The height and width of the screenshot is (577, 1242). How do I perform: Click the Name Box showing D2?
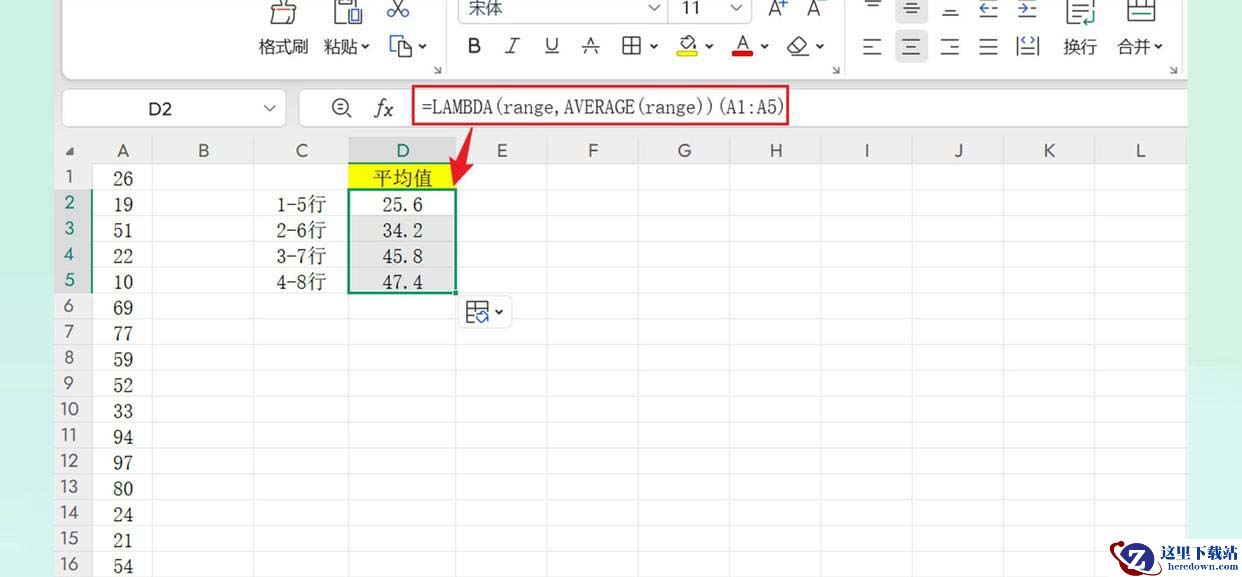tap(174, 108)
